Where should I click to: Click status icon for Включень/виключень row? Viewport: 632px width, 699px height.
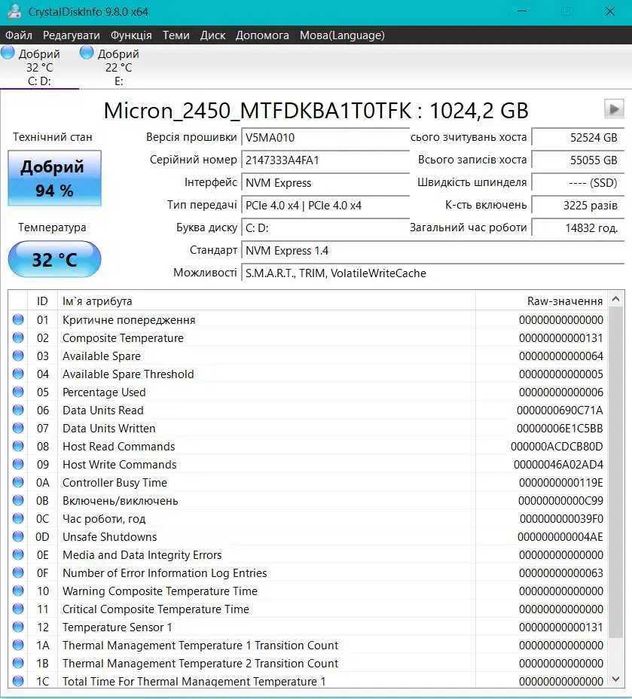click(x=18, y=501)
